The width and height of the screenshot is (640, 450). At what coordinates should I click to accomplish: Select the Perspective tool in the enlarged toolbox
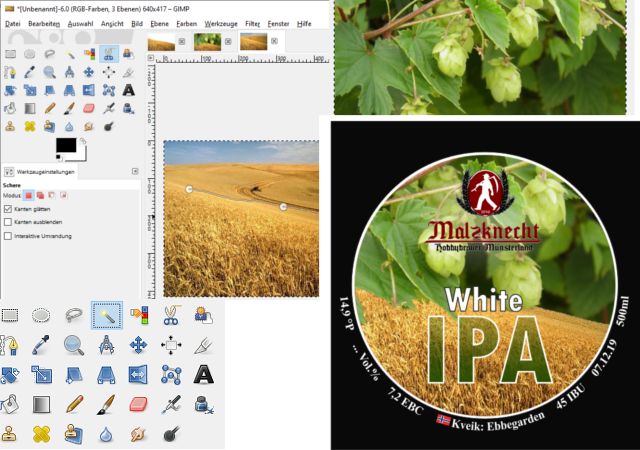point(106,375)
